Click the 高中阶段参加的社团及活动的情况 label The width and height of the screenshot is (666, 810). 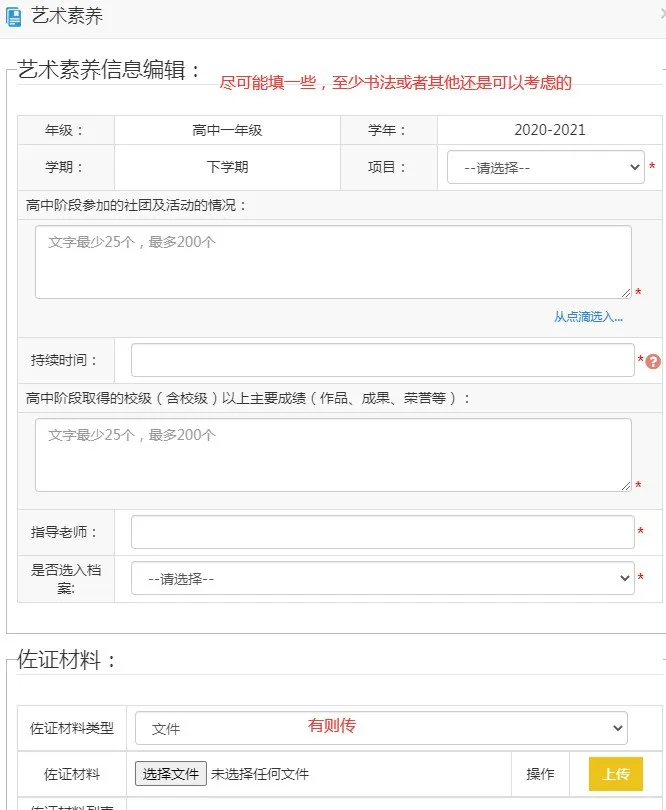(x=136, y=205)
